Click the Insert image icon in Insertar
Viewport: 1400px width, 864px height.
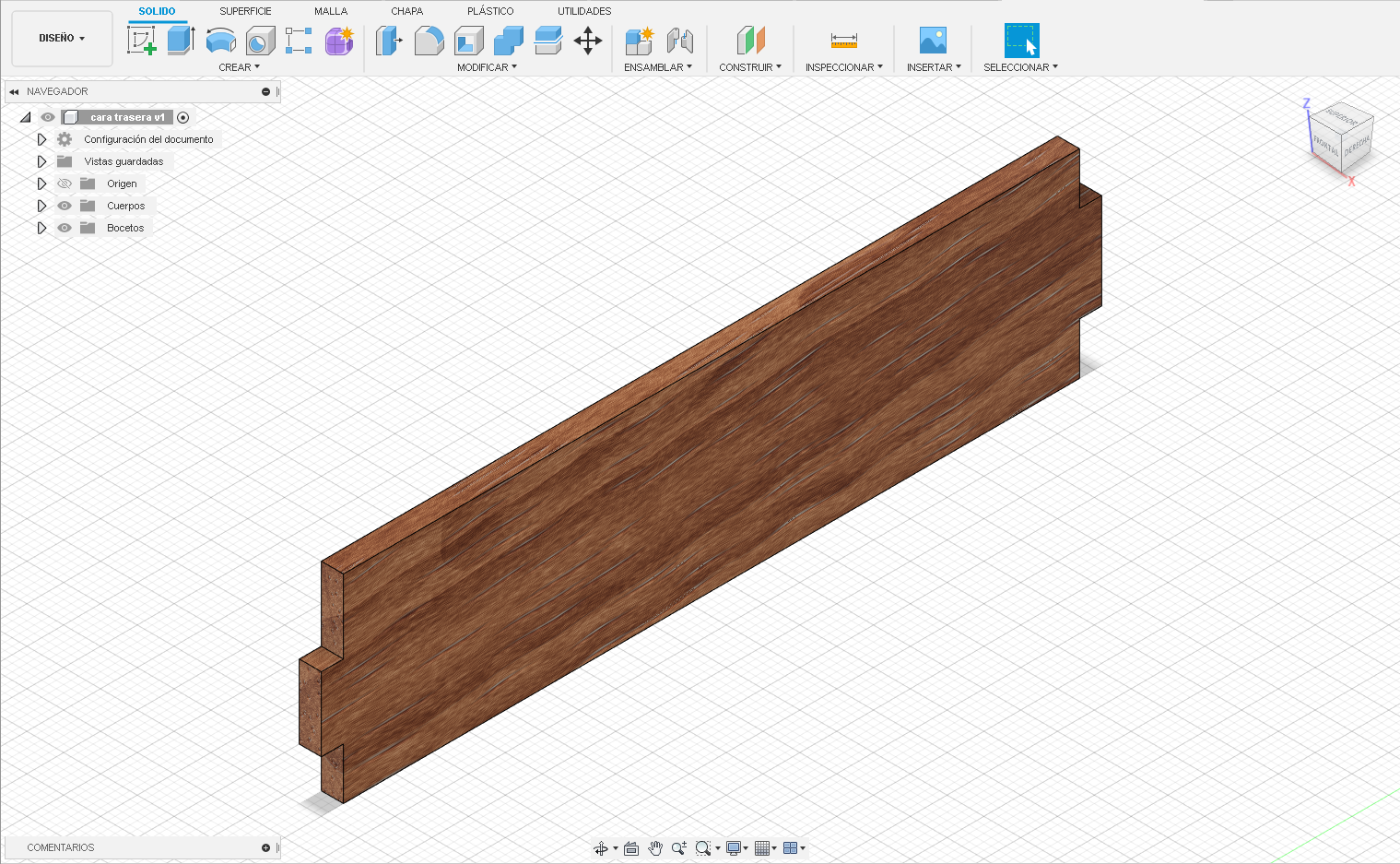tap(934, 41)
